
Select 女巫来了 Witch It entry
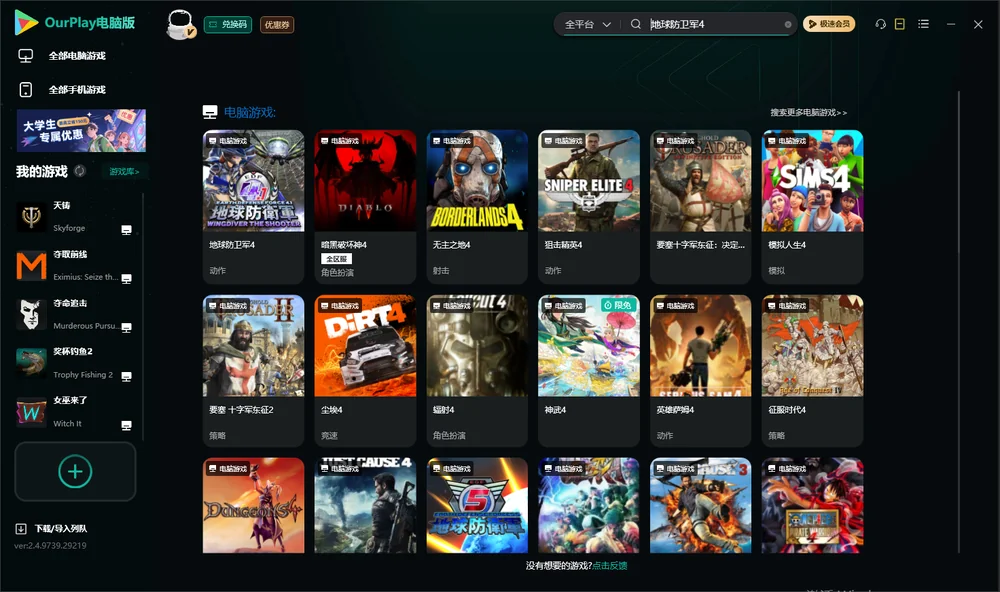[x=74, y=412]
